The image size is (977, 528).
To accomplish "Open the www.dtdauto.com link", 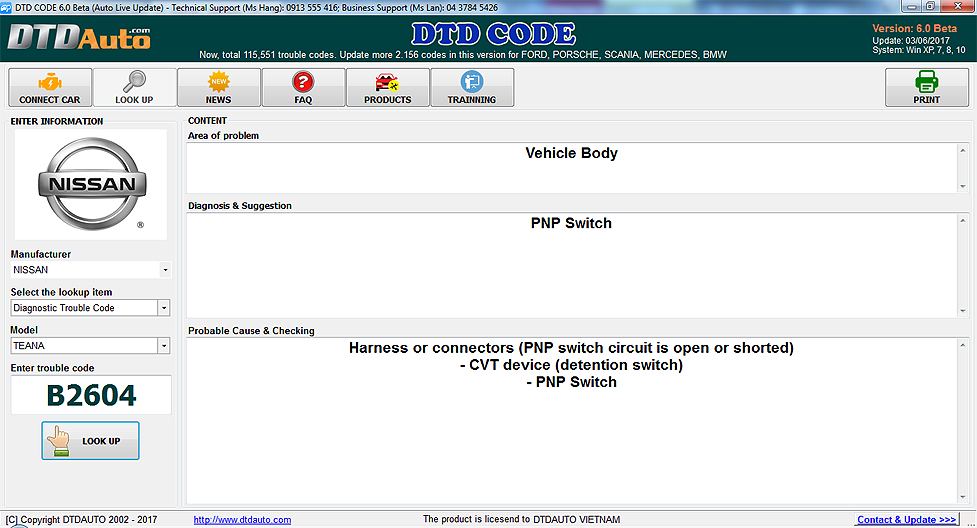I will (242, 520).
